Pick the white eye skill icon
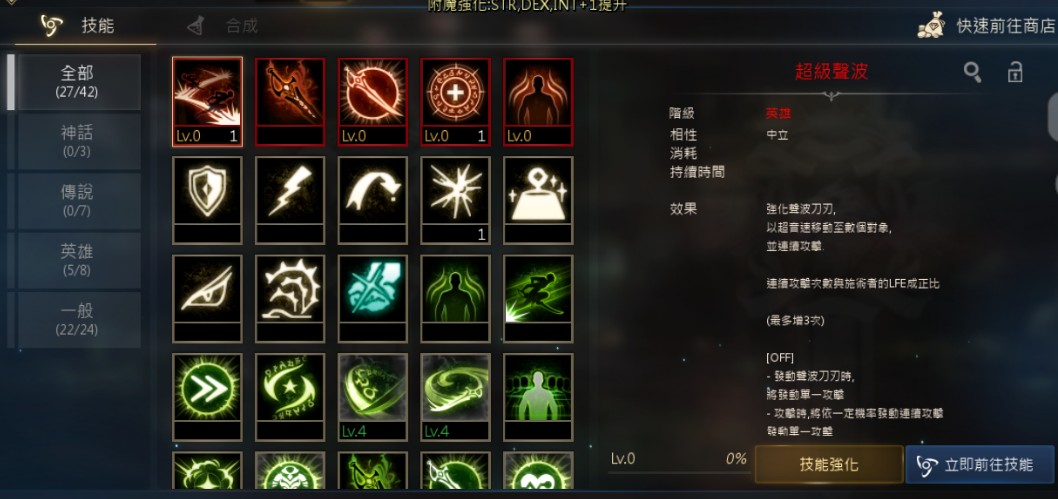1058x499 pixels. [207, 298]
